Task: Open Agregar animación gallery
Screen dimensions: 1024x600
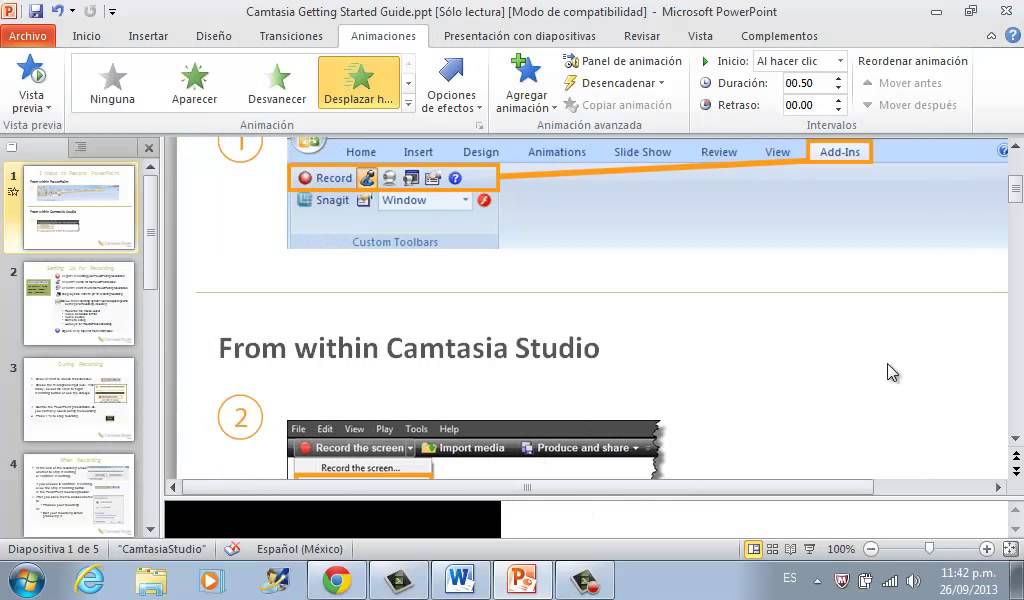Action: point(526,84)
